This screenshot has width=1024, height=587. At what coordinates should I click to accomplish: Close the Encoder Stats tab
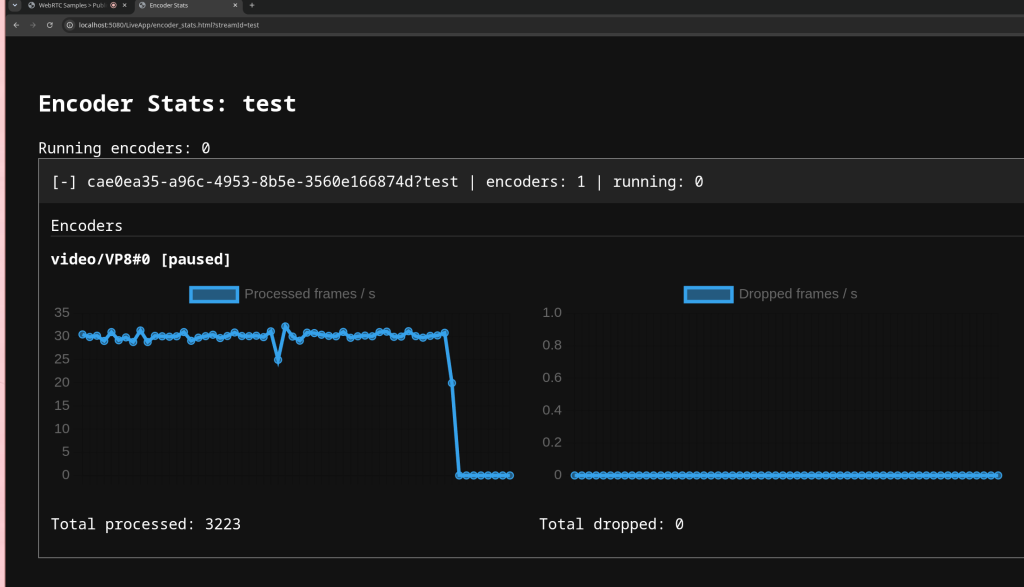[x=235, y=5]
